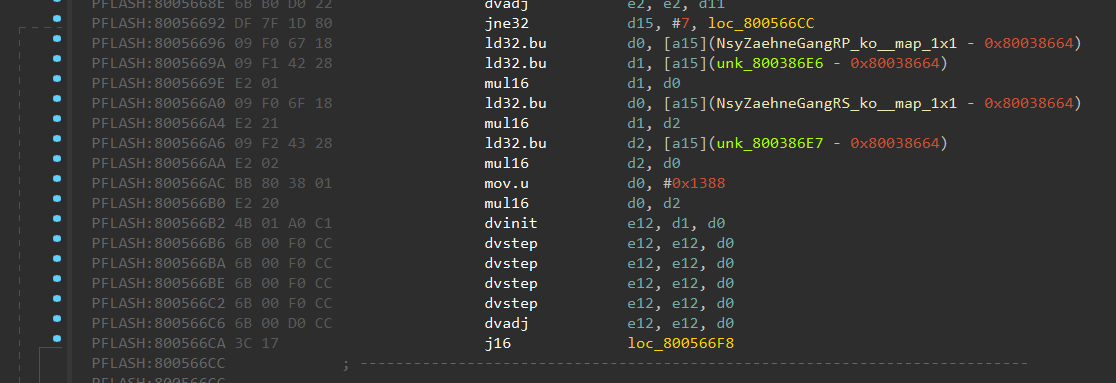Viewport: 1116px width, 383px height.
Task: Click address PFLASH:80056696
Action: click(x=158, y=43)
